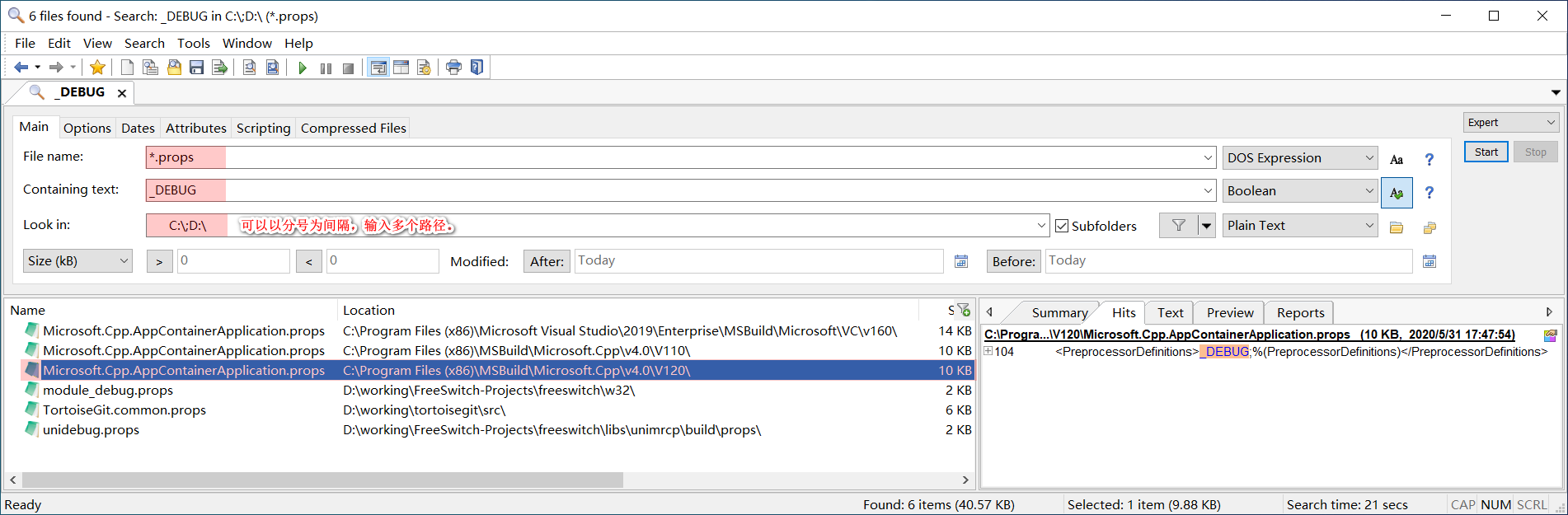Click the funnel filter button
1568x515 pixels.
[x=1179, y=225]
